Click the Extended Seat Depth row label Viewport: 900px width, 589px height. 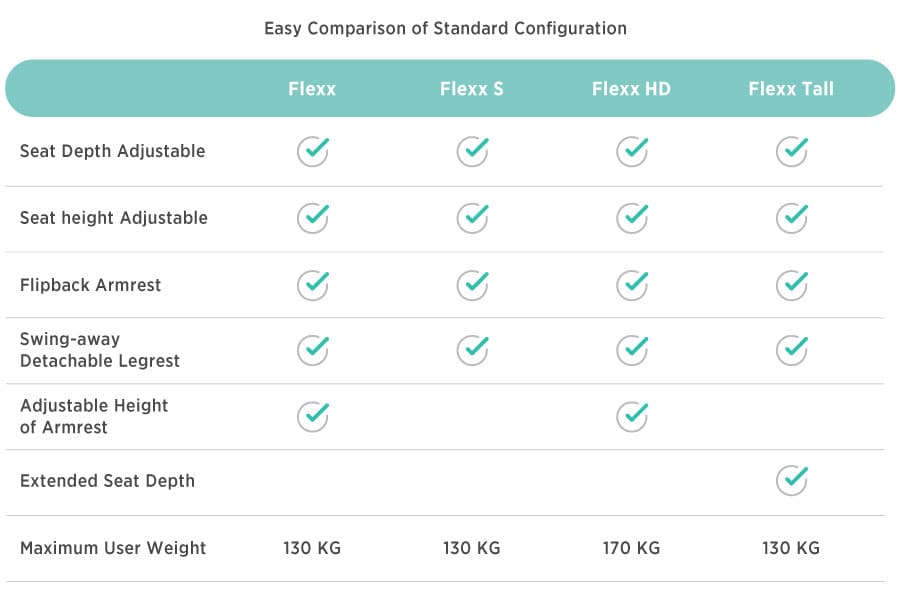(x=107, y=481)
